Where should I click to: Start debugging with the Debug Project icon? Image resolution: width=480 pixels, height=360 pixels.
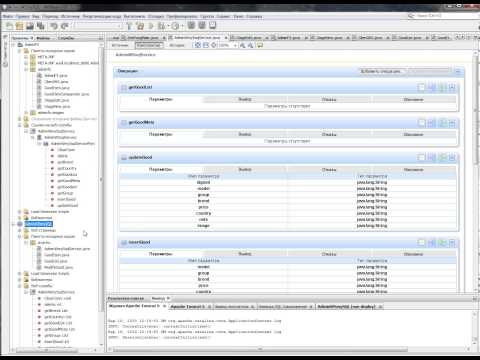tap(161, 26)
